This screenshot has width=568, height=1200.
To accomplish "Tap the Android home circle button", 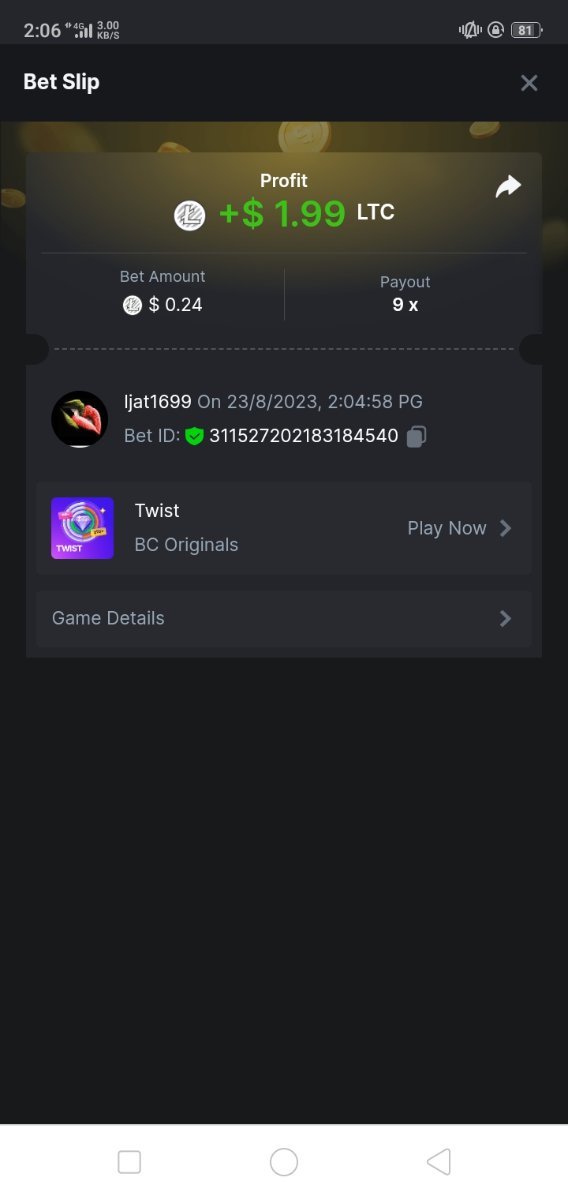I will point(284,1161).
